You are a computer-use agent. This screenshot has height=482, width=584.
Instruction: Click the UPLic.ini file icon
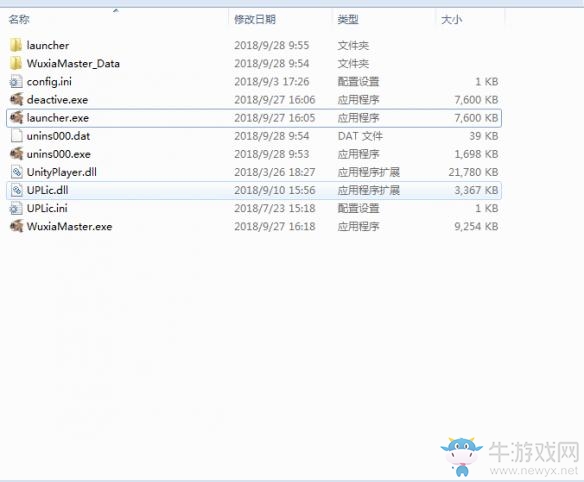pyautogui.click(x=16, y=208)
